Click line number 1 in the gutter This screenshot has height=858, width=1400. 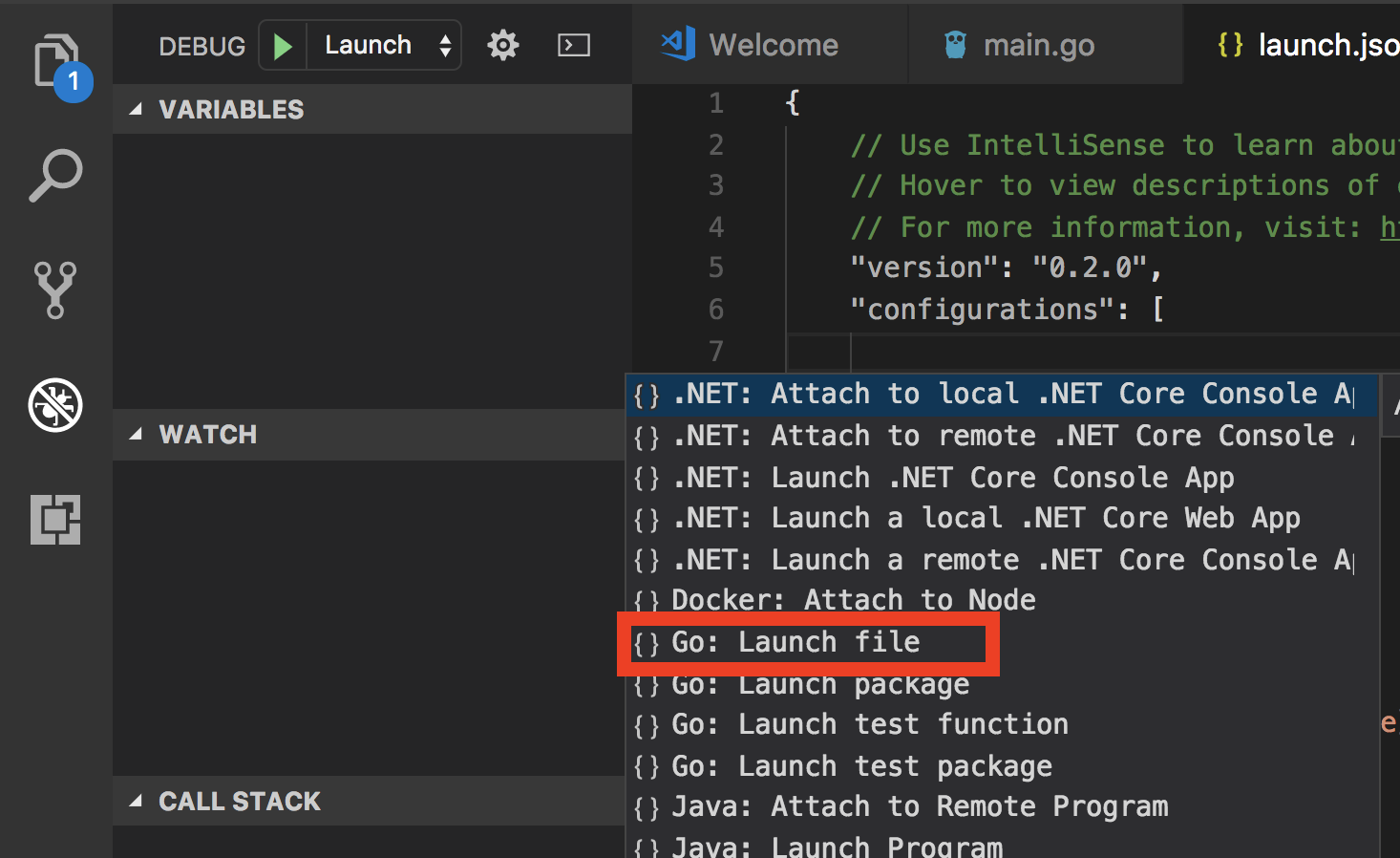pyautogui.click(x=716, y=103)
